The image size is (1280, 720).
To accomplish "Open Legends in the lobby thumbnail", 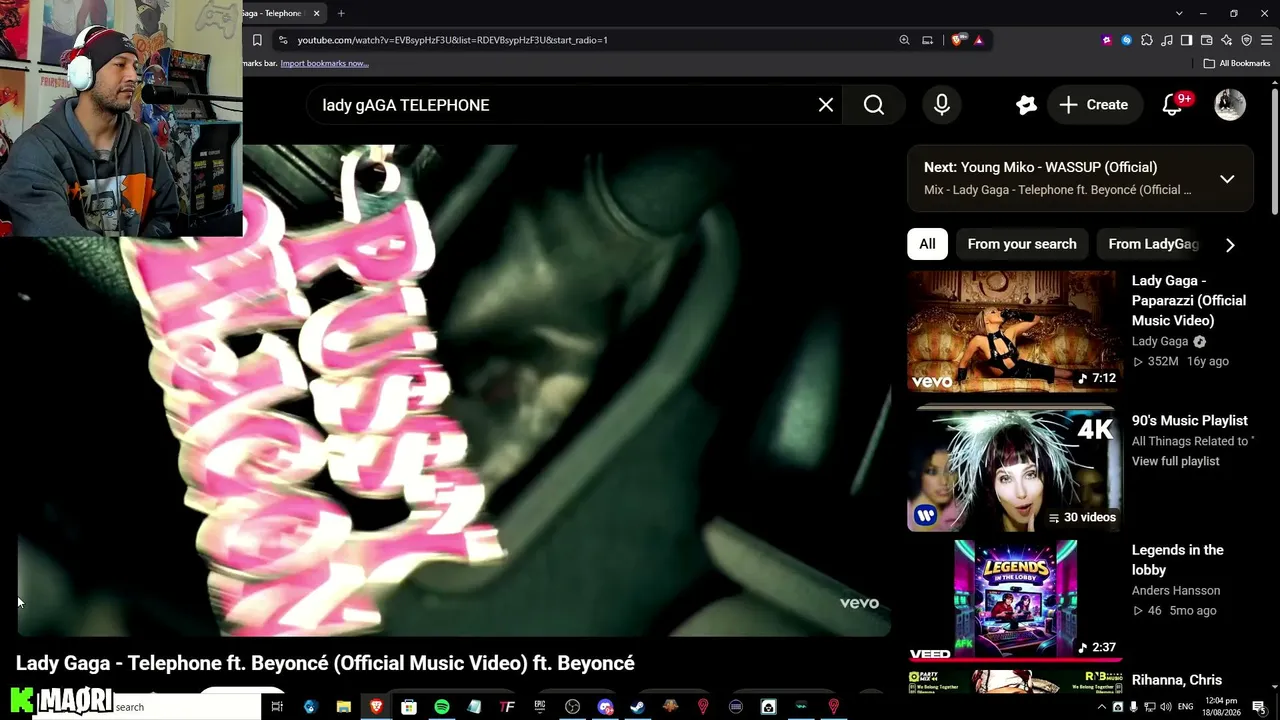I will 1014,601.
